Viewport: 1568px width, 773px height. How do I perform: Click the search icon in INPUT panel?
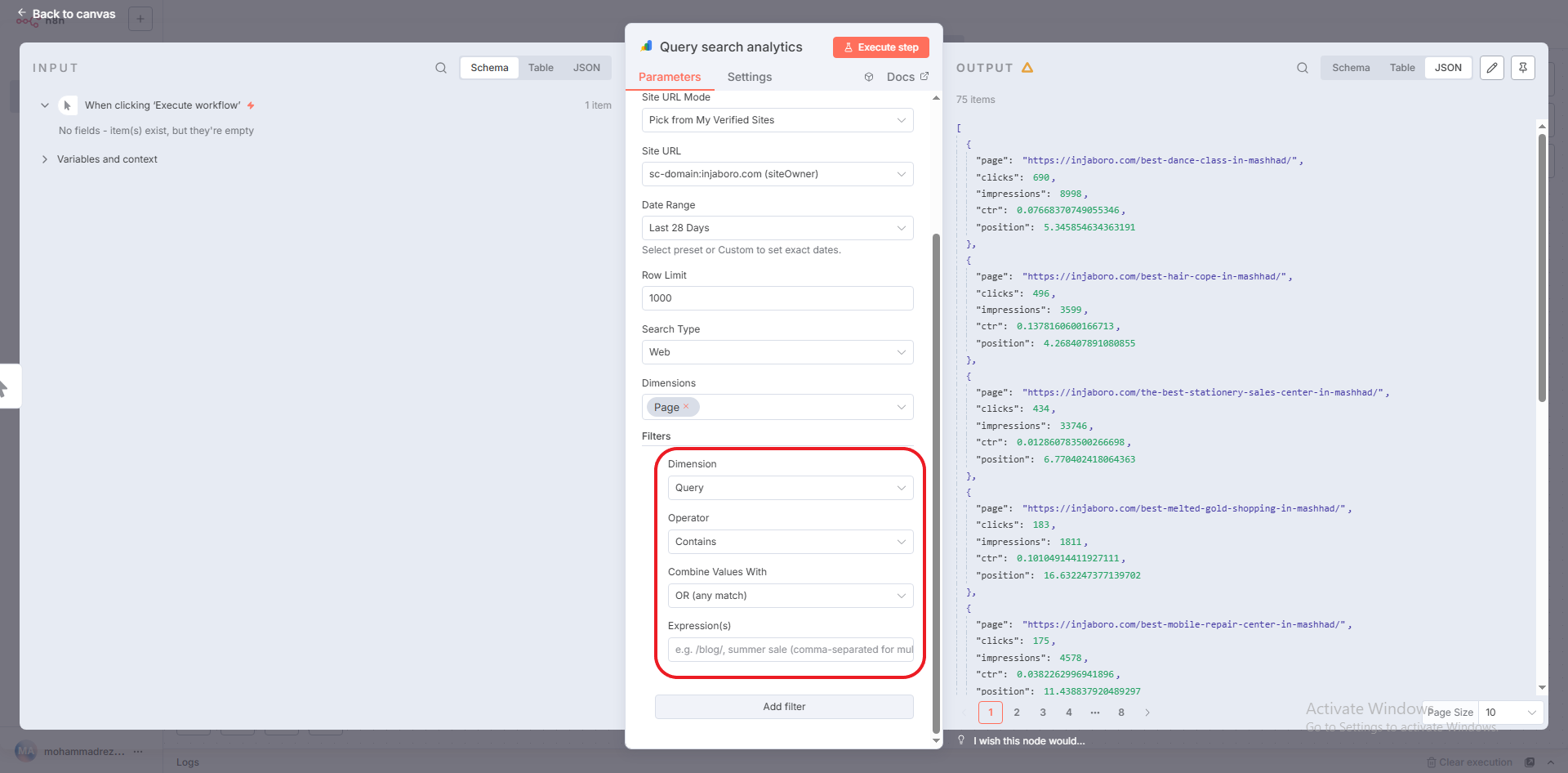(x=441, y=68)
